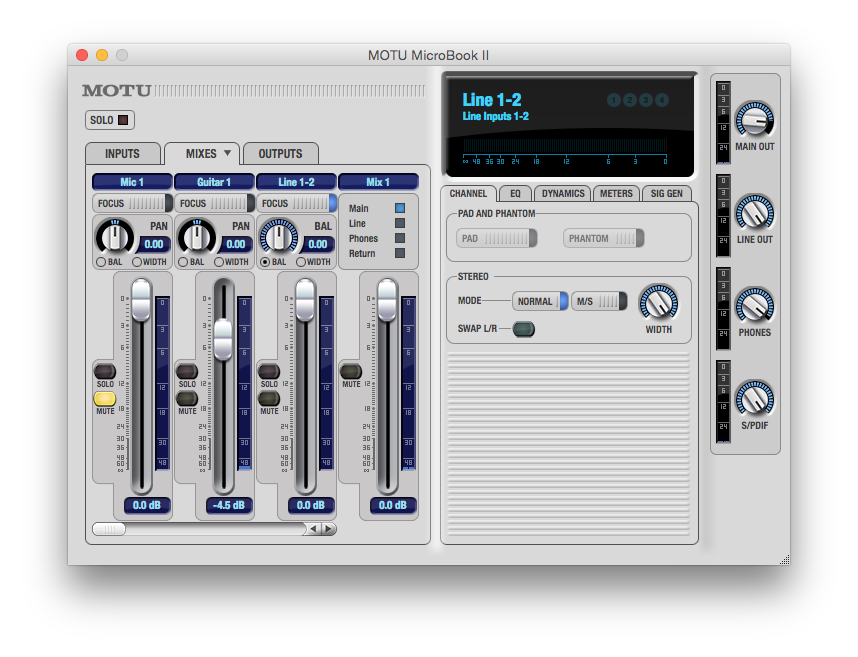
Task: Select BAL mode for Guitar 1
Action: coord(183,262)
